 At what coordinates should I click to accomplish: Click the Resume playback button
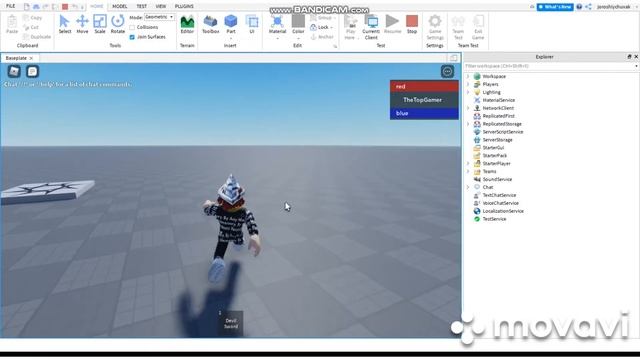pos(392,24)
